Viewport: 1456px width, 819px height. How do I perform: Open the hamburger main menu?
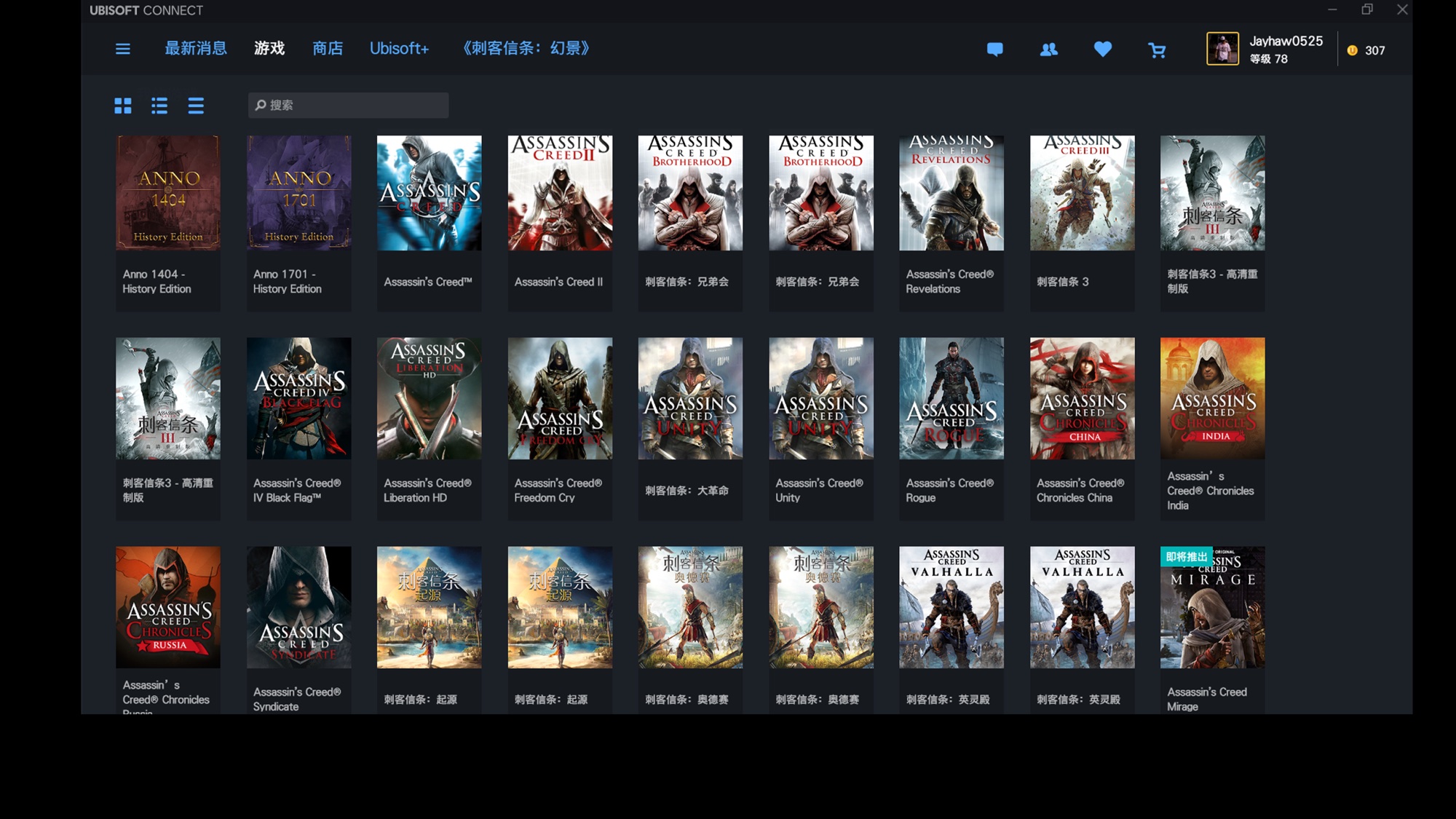point(123,49)
